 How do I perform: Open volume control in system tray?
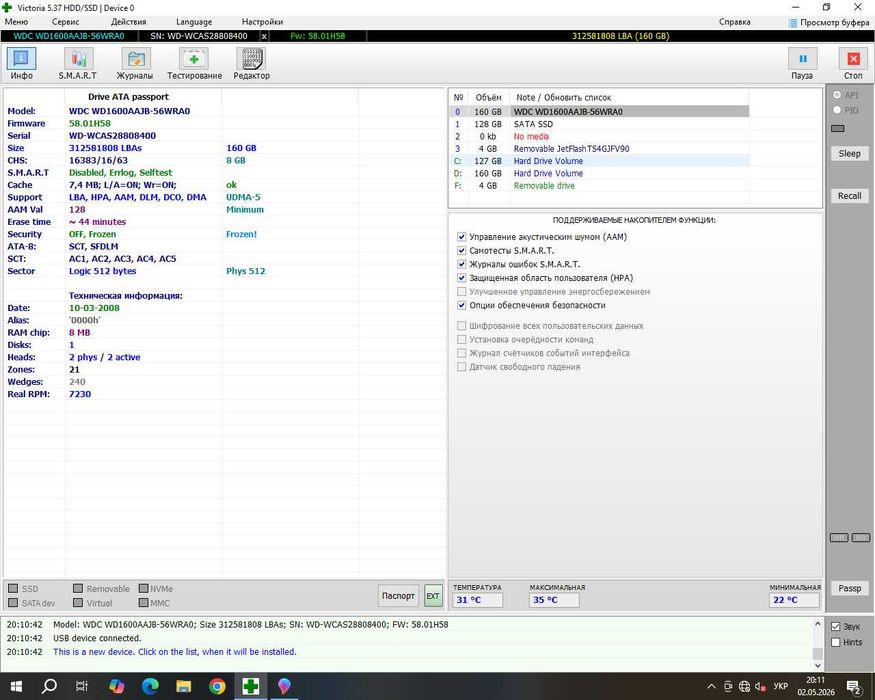coord(760,686)
